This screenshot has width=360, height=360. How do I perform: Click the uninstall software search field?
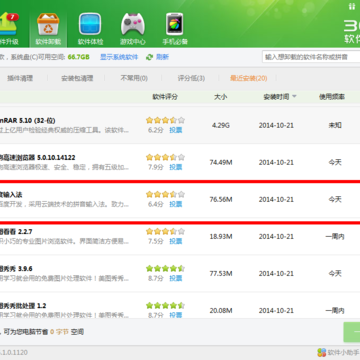pos(311,57)
